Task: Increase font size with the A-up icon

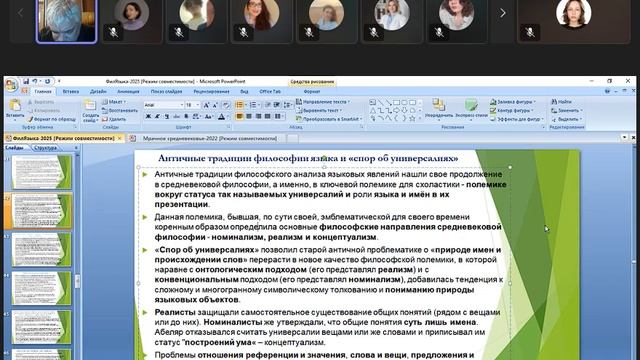Action: (206, 105)
